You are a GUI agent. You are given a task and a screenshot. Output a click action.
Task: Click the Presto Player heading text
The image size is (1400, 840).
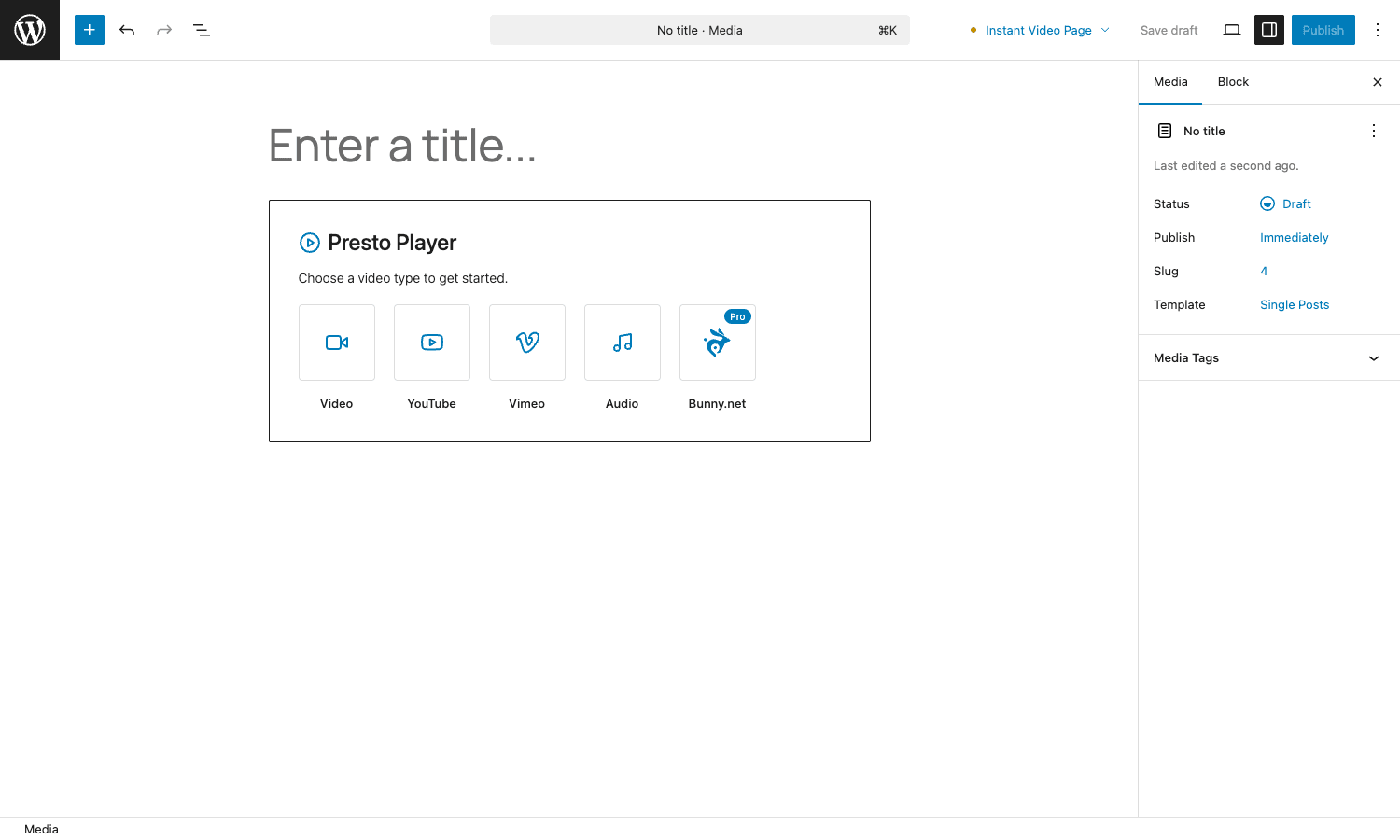[392, 243]
